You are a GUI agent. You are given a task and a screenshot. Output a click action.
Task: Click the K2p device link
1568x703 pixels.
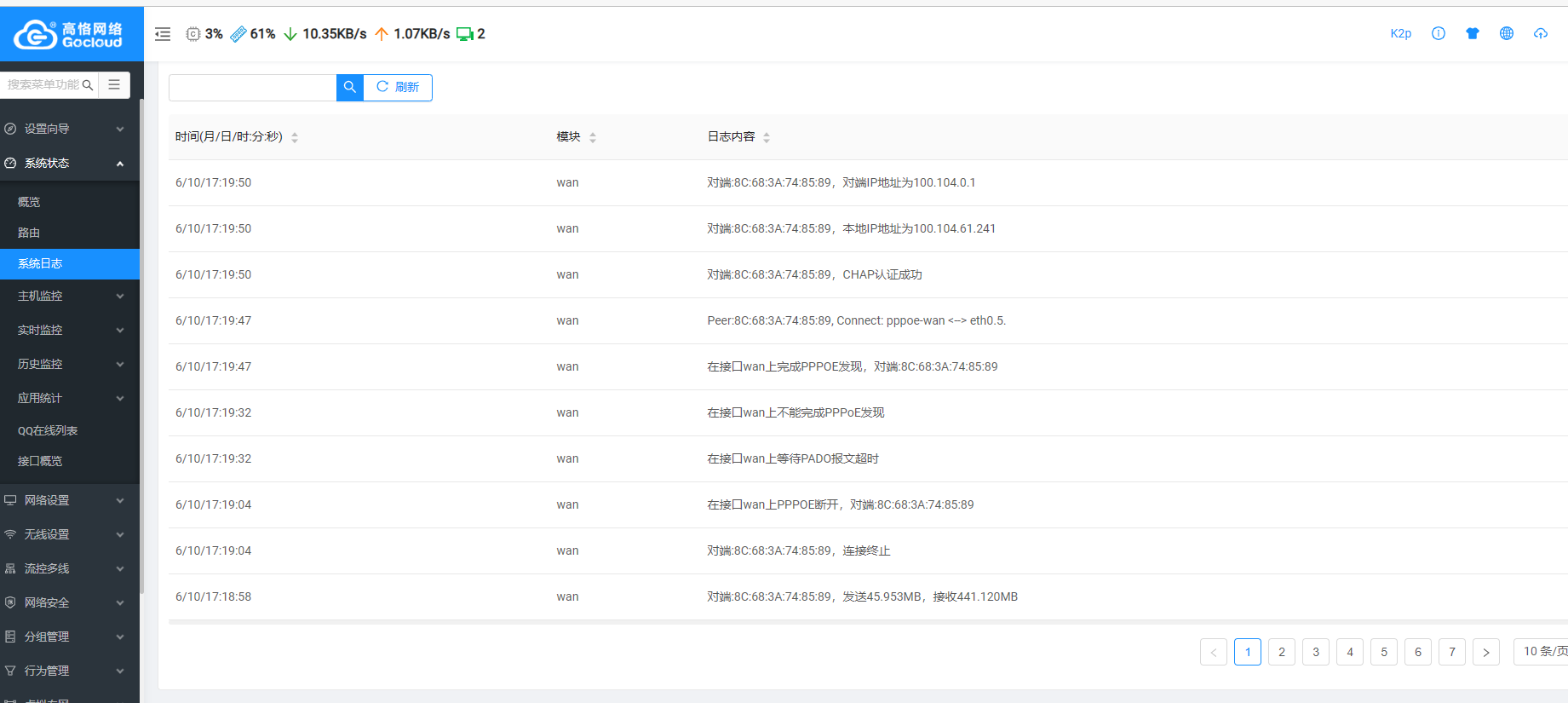click(1400, 33)
